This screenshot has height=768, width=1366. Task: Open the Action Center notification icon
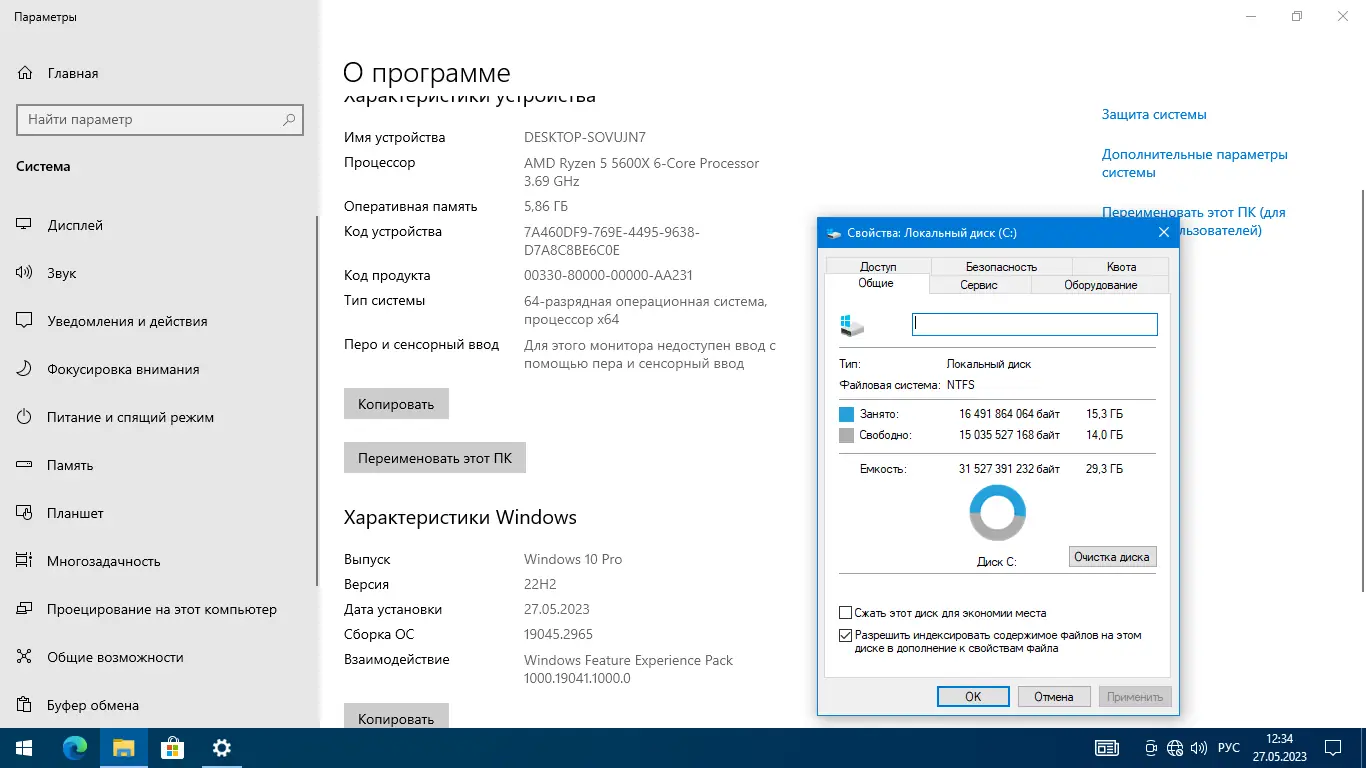[1332, 748]
